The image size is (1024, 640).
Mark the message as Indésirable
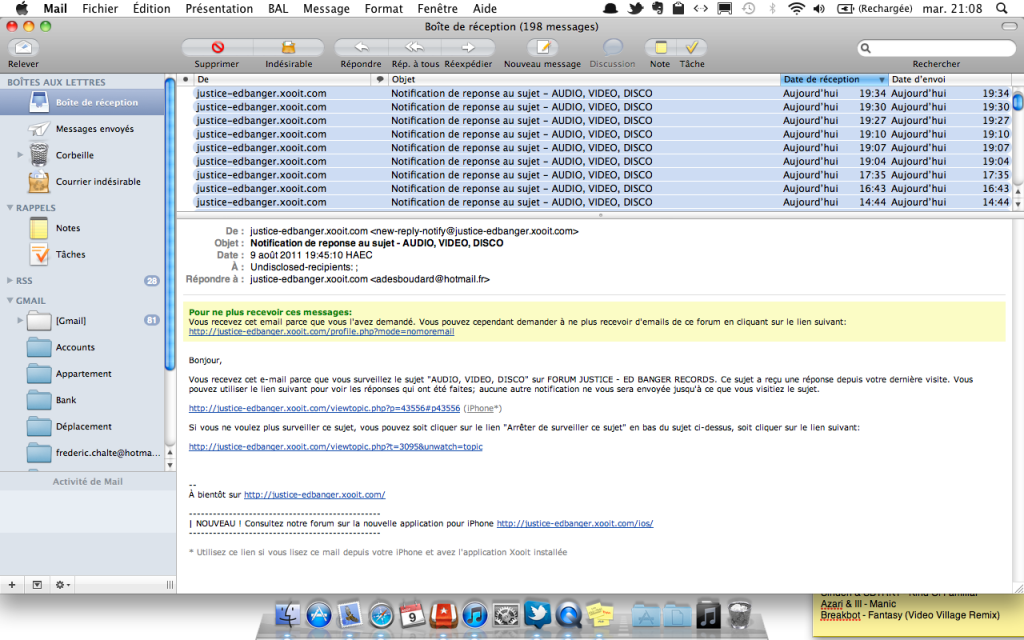[x=289, y=48]
